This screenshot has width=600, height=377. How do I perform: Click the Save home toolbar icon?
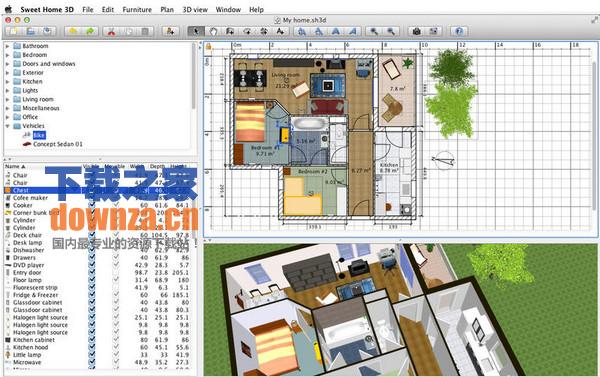(x=47, y=31)
